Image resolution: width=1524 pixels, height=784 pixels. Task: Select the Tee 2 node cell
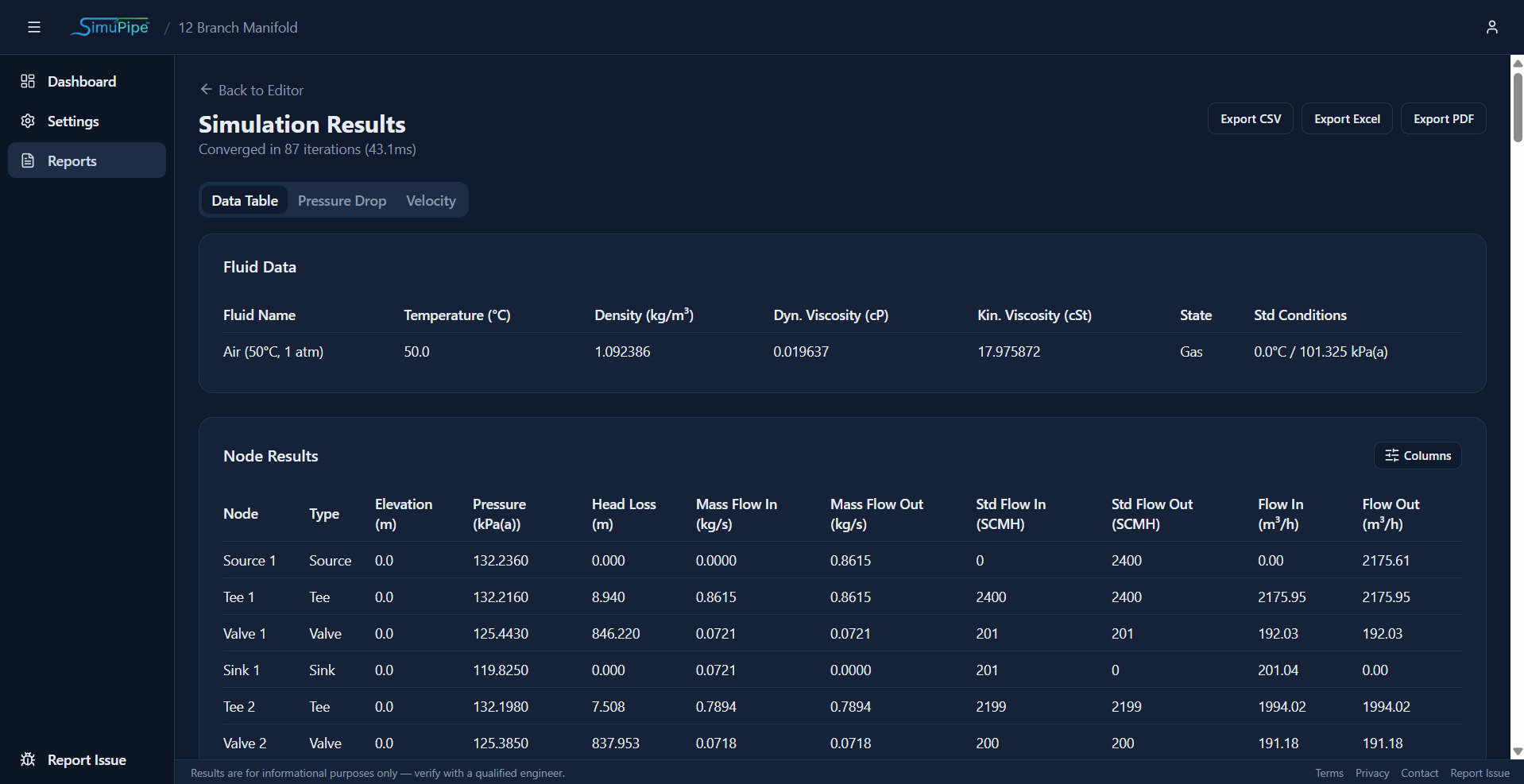[239, 706]
